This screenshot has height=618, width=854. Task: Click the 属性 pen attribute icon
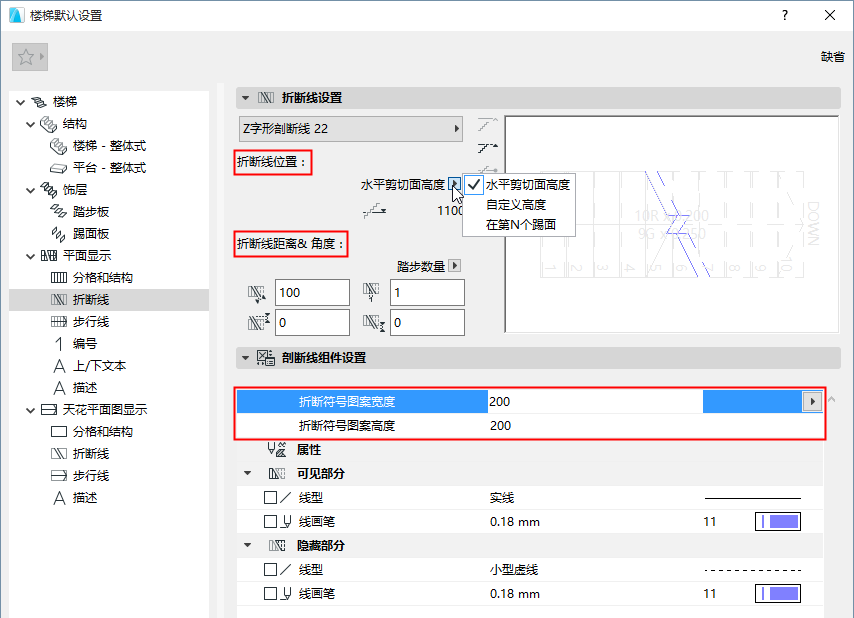tap(277, 450)
